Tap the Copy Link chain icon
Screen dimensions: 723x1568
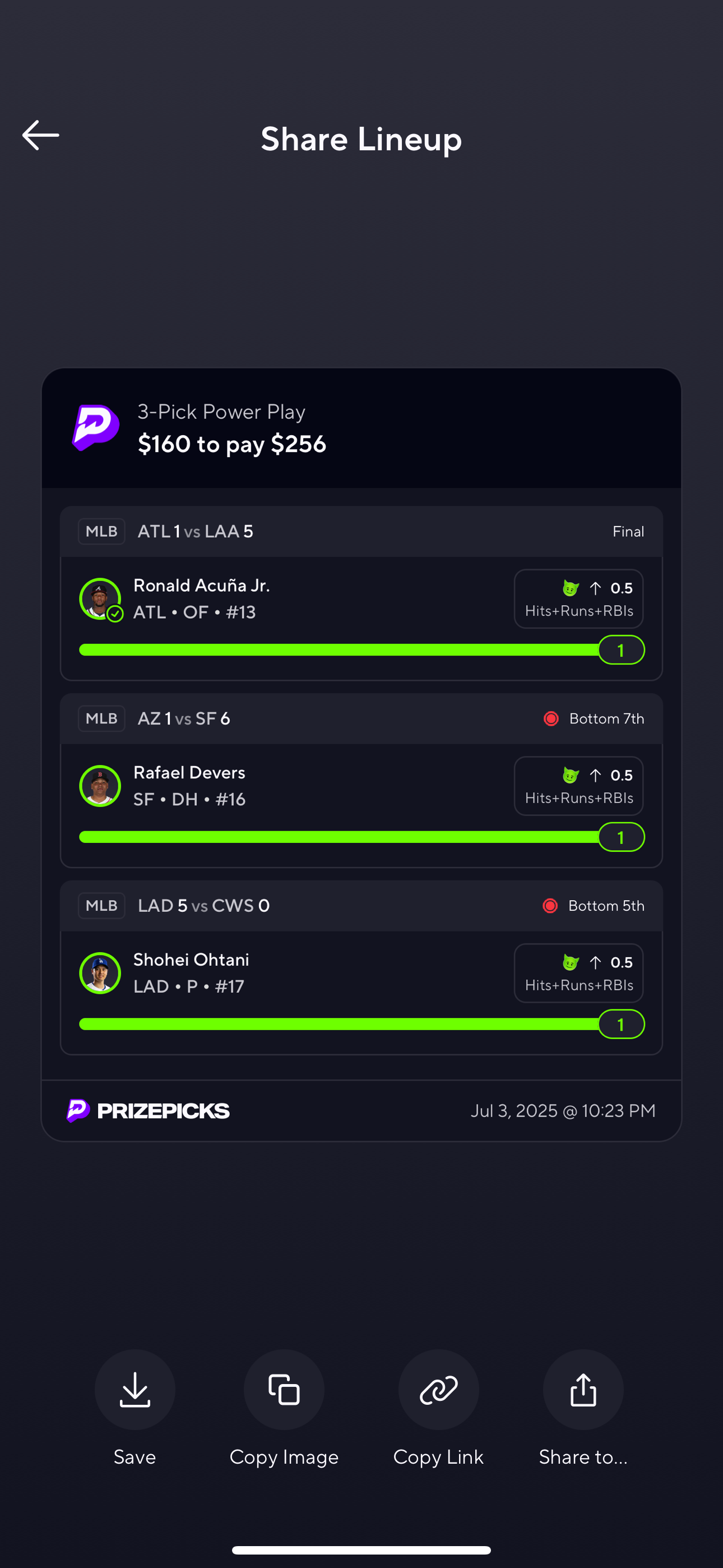438,1390
